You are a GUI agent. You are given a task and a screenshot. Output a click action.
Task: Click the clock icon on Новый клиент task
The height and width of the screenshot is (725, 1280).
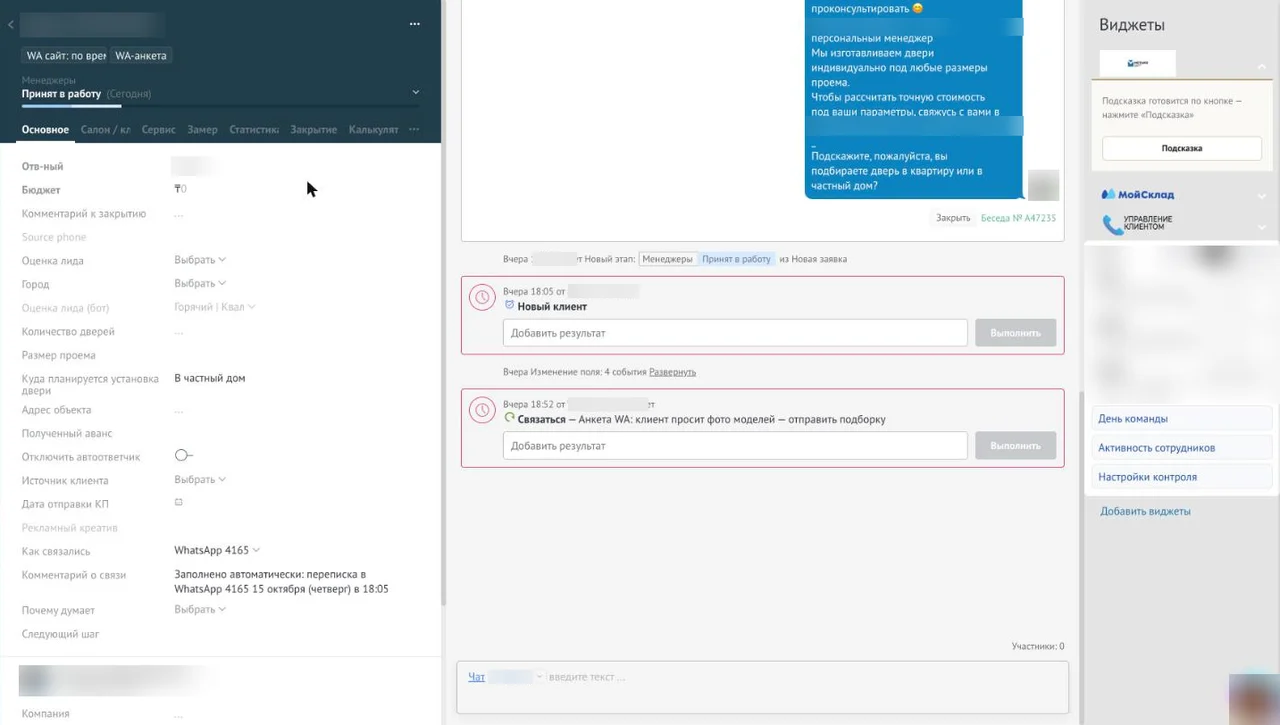coord(482,297)
